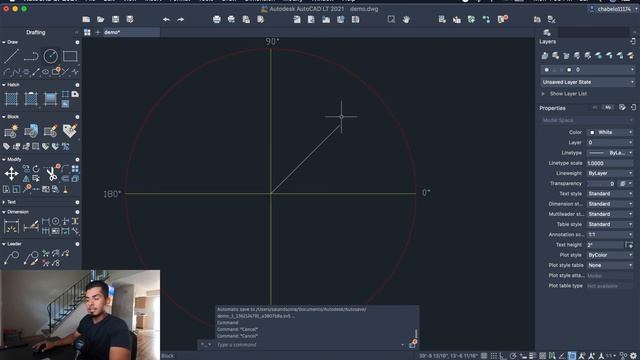Click the Properties panel dock icon
This screenshot has width=640, height=360.
tap(633, 107)
